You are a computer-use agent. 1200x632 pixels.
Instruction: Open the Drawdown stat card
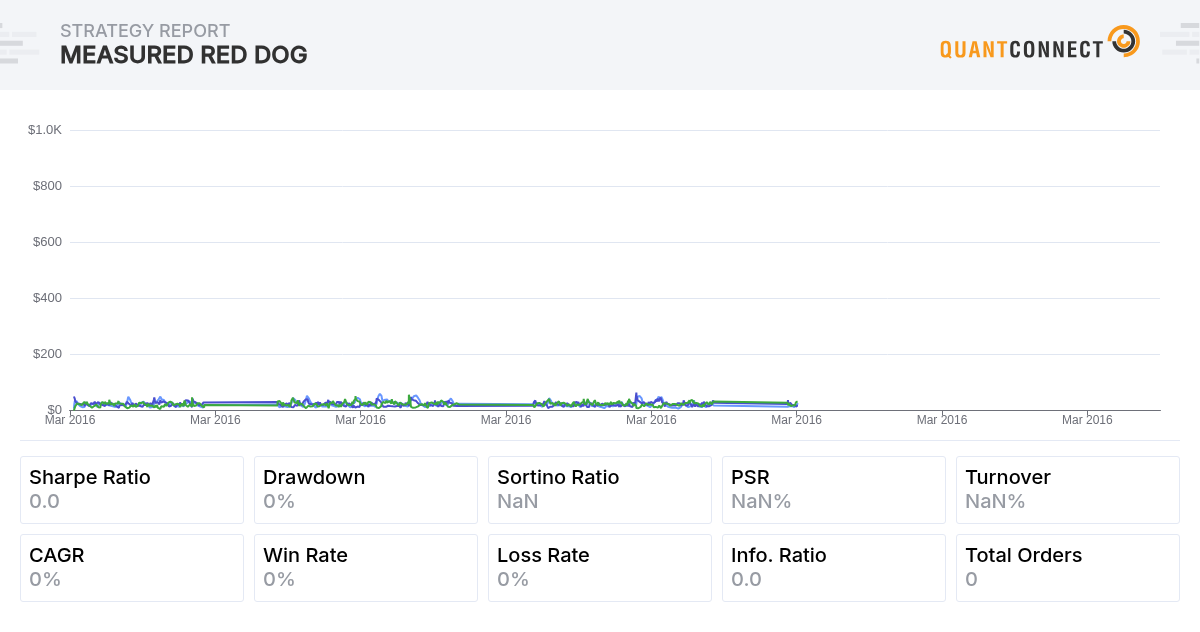click(x=366, y=490)
